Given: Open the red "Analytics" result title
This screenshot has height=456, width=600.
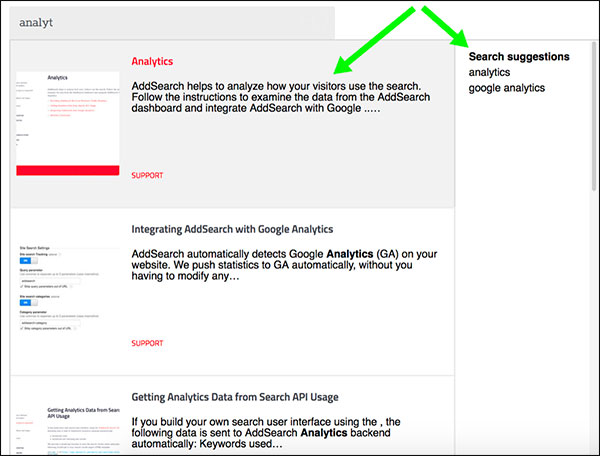Looking at the screenshot, I should [152, 61].
